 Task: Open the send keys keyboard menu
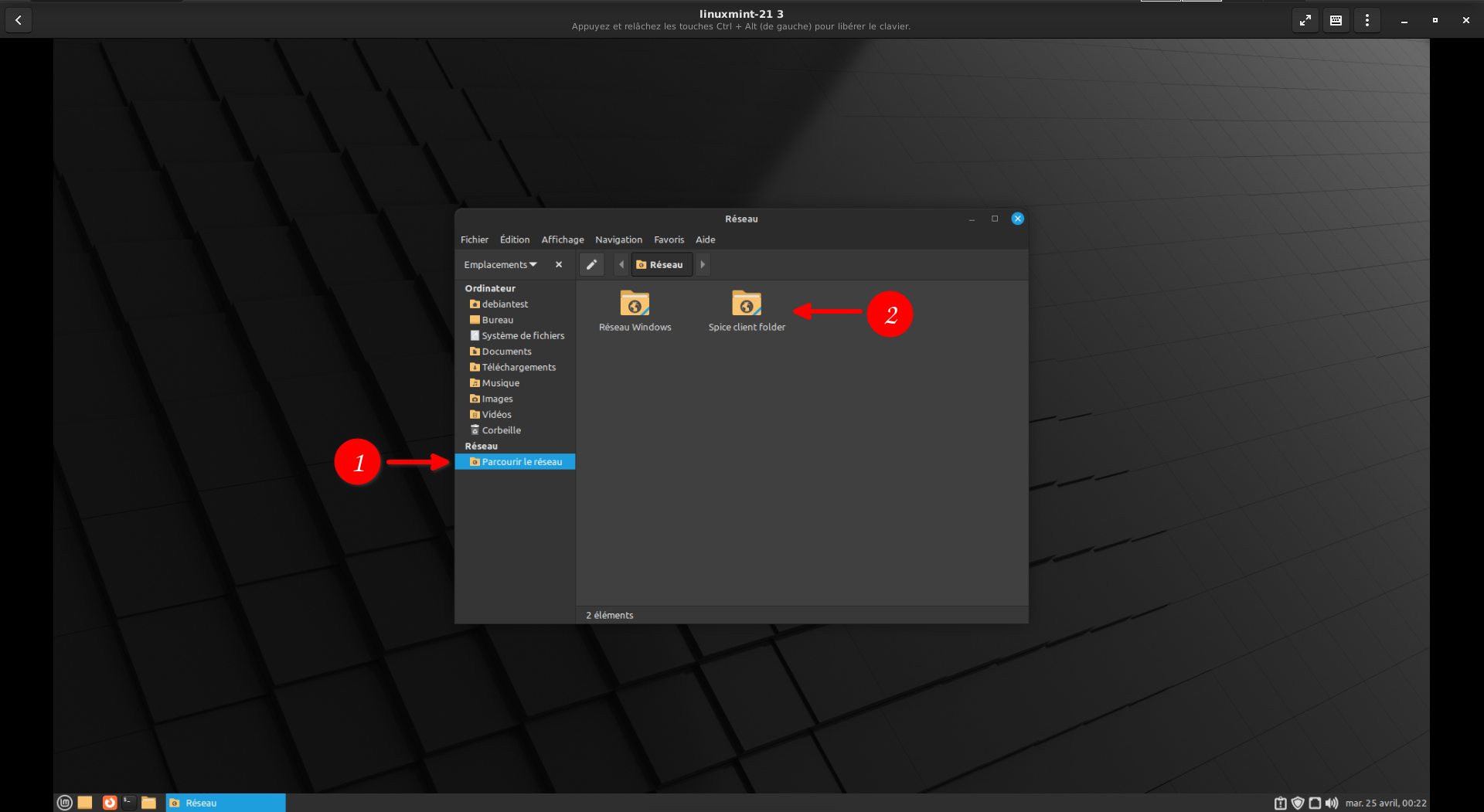tap(1336, 21)
